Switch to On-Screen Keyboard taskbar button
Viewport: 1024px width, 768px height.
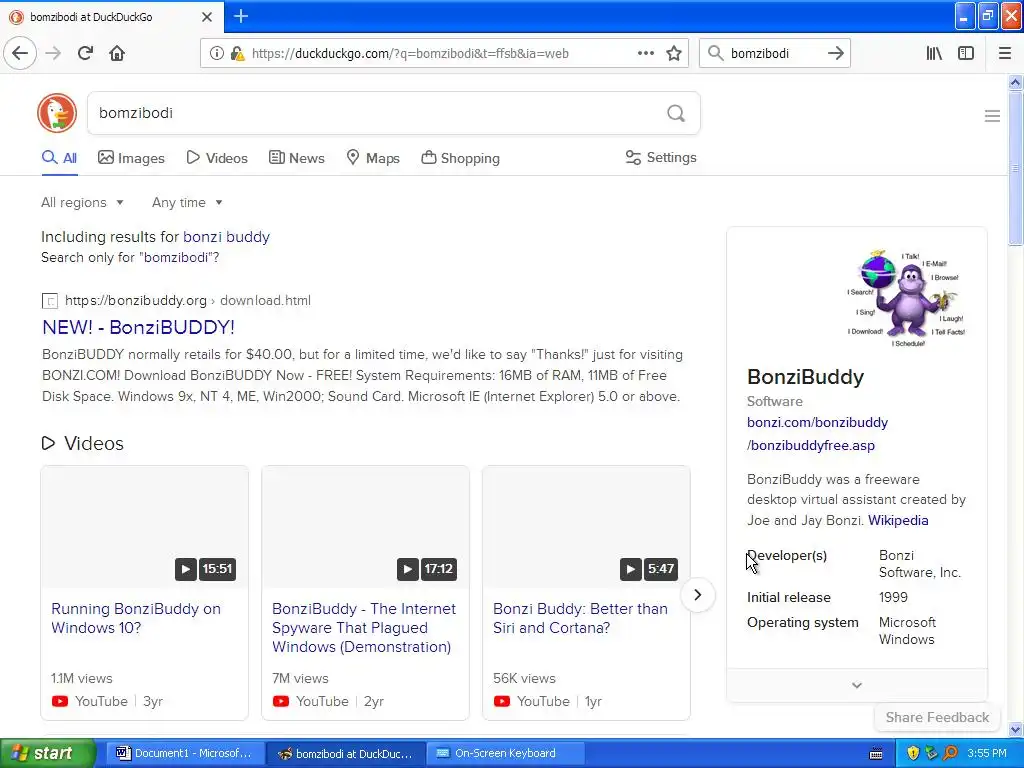coord(504,753)
